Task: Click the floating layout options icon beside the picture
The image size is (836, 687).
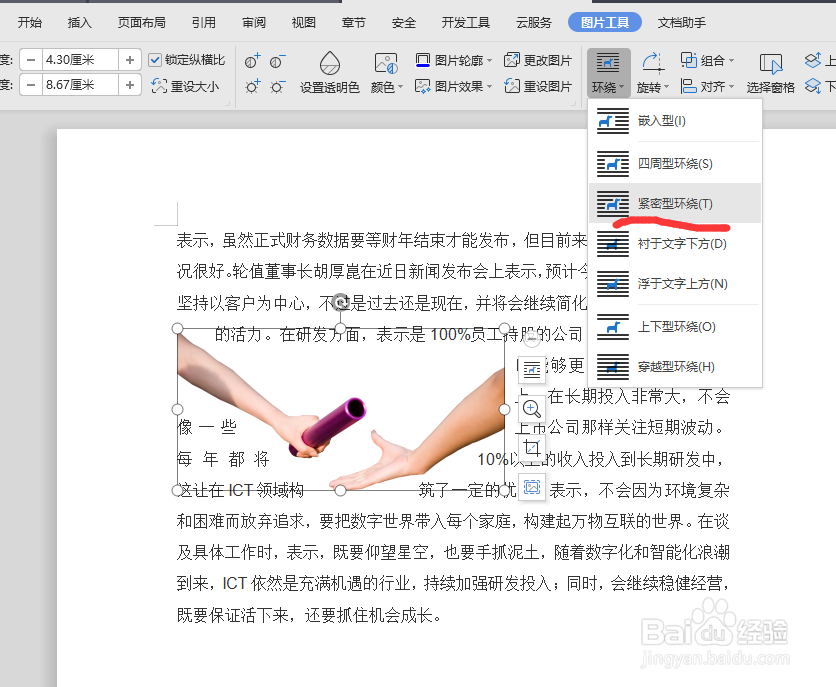Action: click(532, 369)
